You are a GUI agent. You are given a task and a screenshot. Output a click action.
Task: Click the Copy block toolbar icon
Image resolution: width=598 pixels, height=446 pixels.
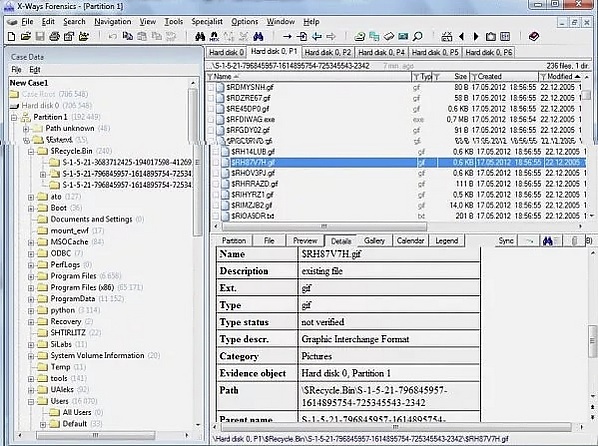[x=127, y=37]
